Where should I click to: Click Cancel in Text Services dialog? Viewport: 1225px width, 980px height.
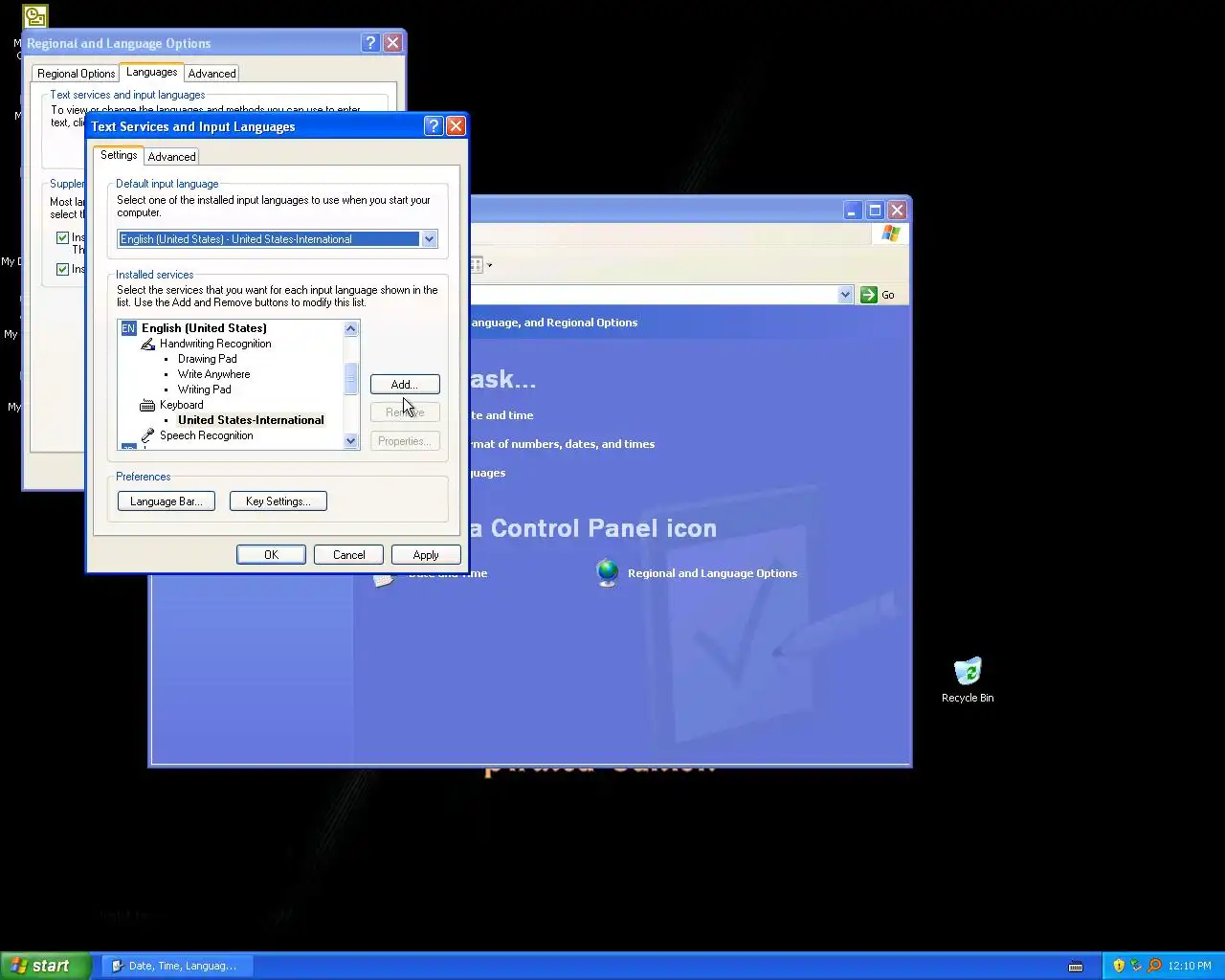348,555
